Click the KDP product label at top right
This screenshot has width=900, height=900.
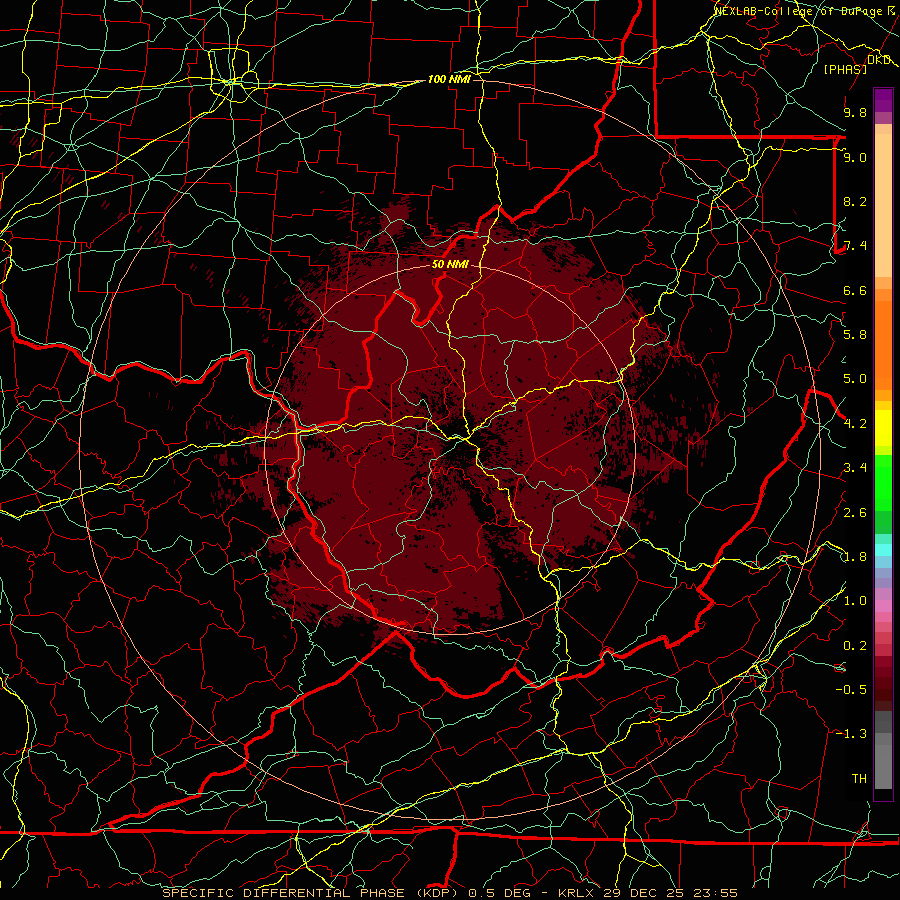tap(879, 60)
